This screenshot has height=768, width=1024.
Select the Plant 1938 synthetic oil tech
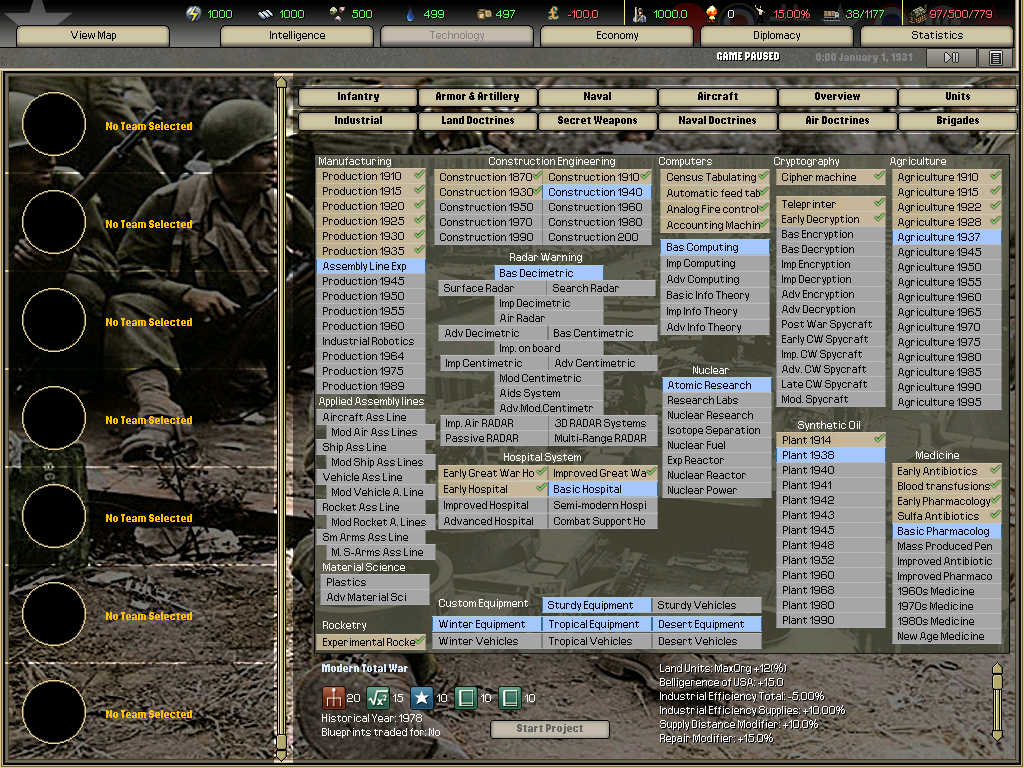(x=831, y=455)
